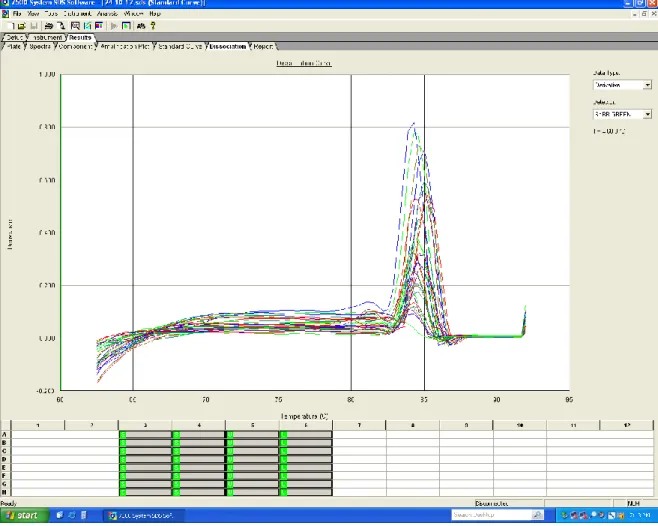658x526 pixels.
Task: Click the Windows Start button
Action: click(x=24, y=515)
